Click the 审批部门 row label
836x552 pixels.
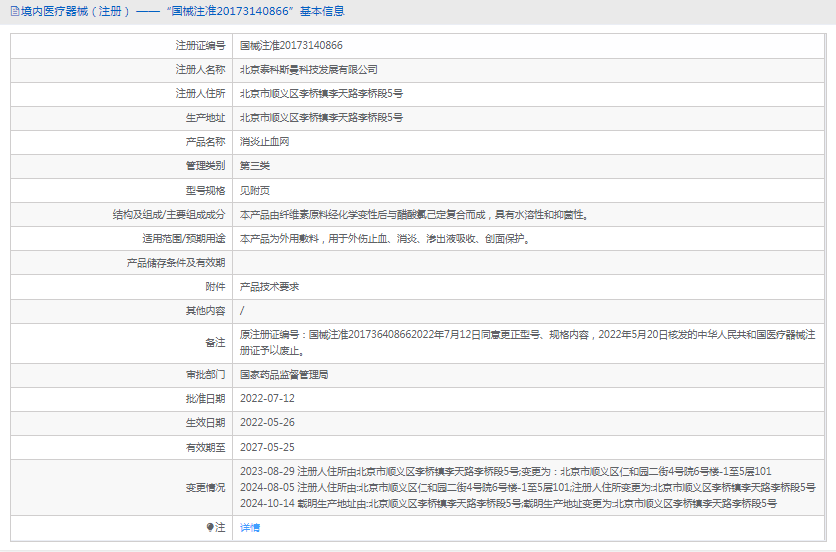pos(205,374)
